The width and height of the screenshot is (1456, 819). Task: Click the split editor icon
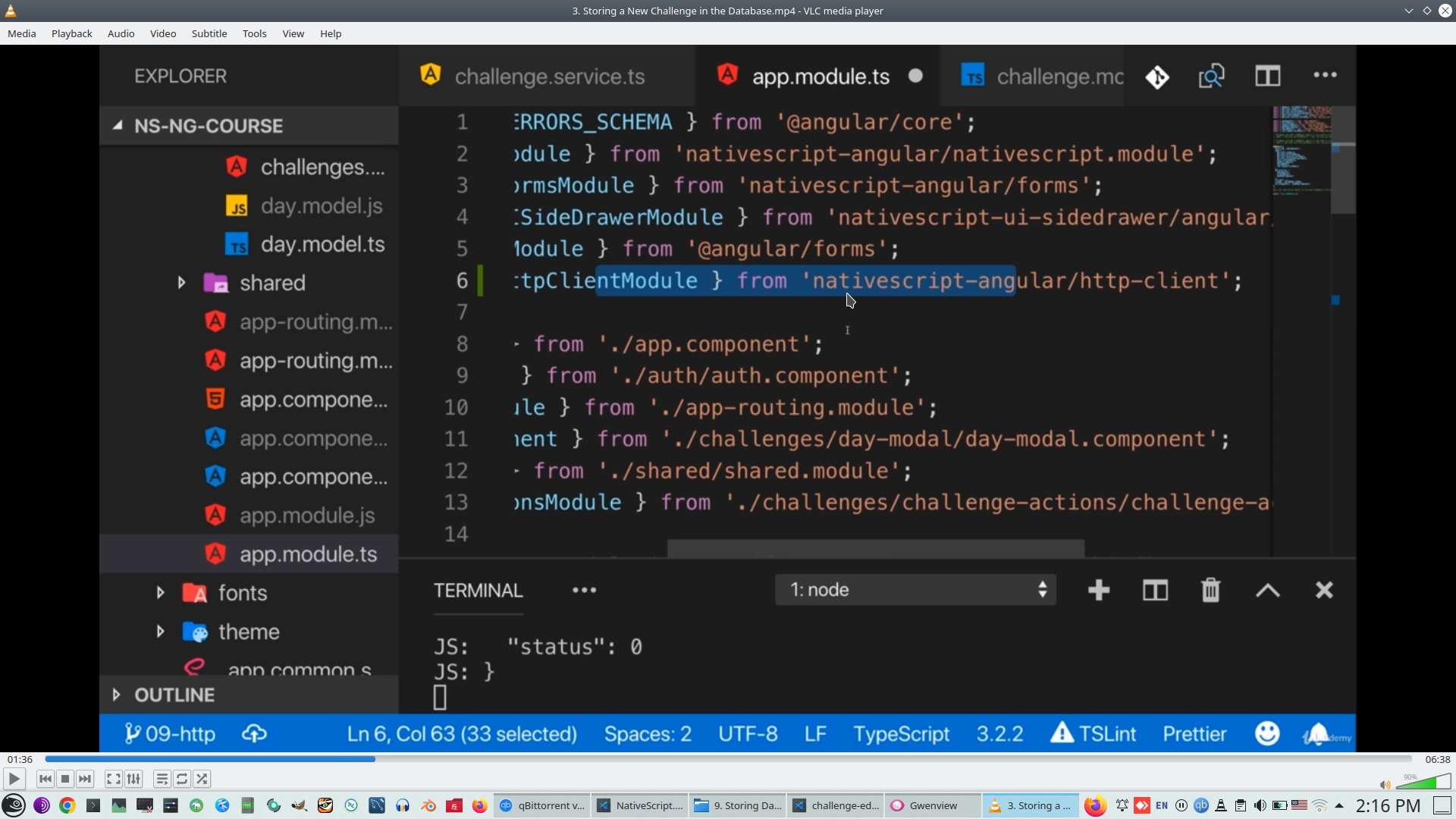pos(1267,76)
